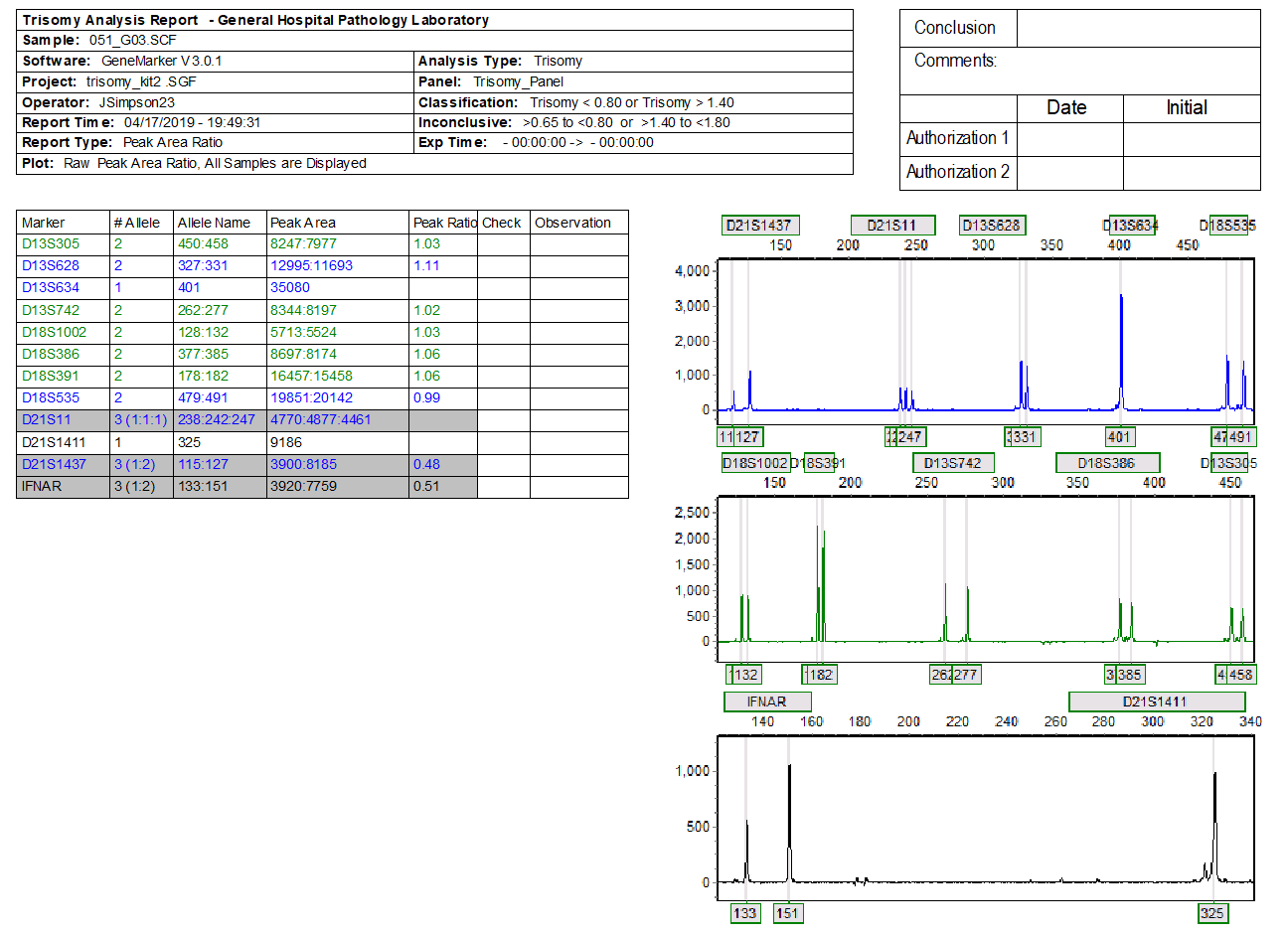Select the D21S1411 marker header
Image resolution: width=1288 pixels, height=936 pixels.
tap(1156, 702)
